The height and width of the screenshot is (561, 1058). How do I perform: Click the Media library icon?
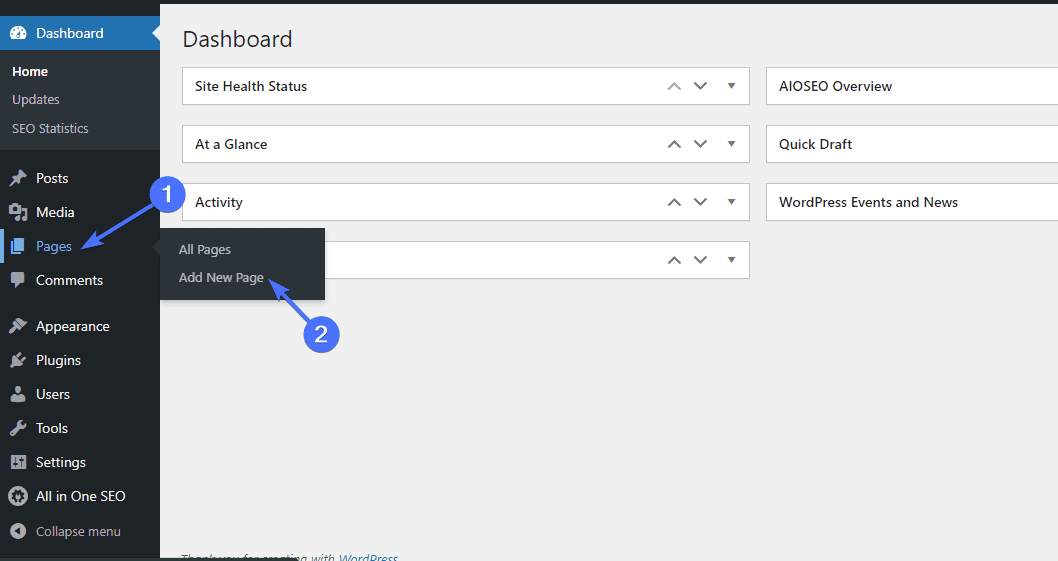coord(18,212)
